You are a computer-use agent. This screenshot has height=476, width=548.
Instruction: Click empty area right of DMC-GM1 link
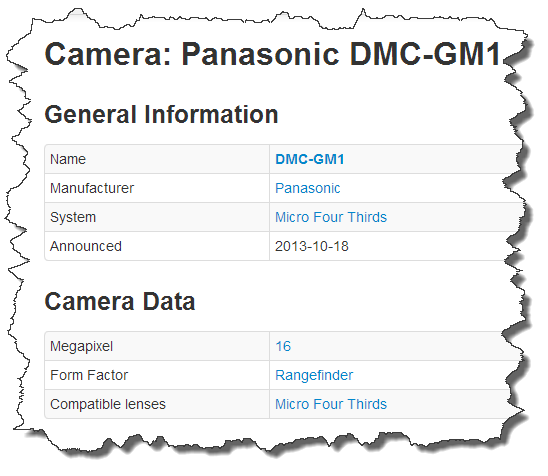coord(430,159)
